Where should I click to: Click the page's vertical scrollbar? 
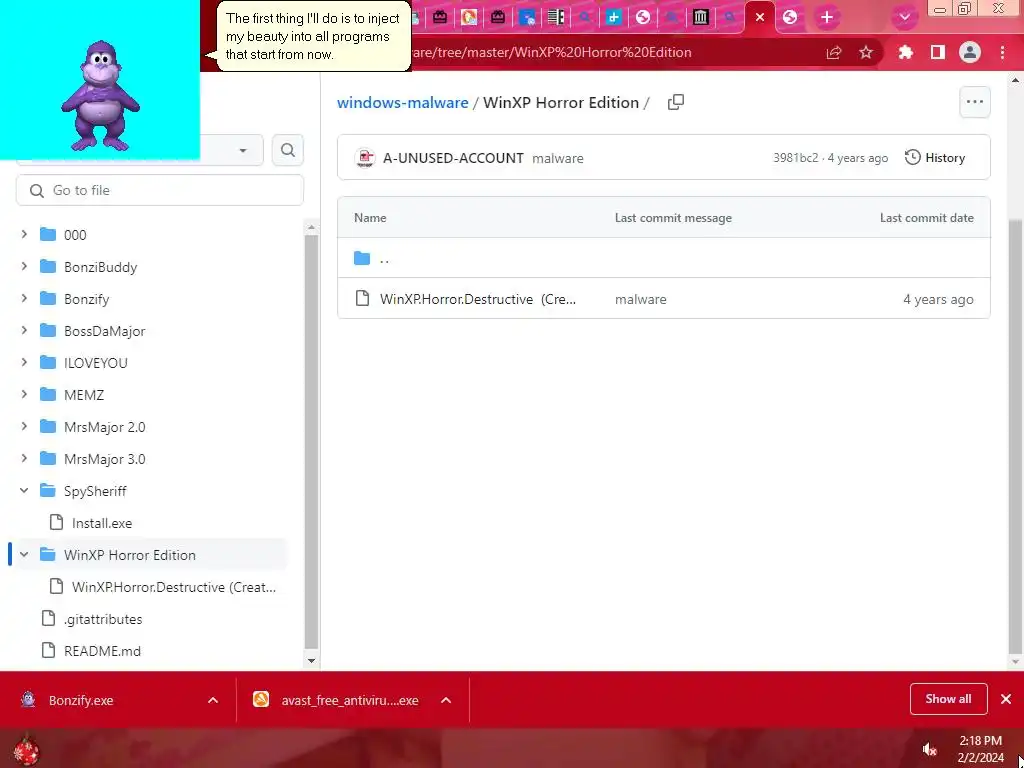pos(1014,435)
